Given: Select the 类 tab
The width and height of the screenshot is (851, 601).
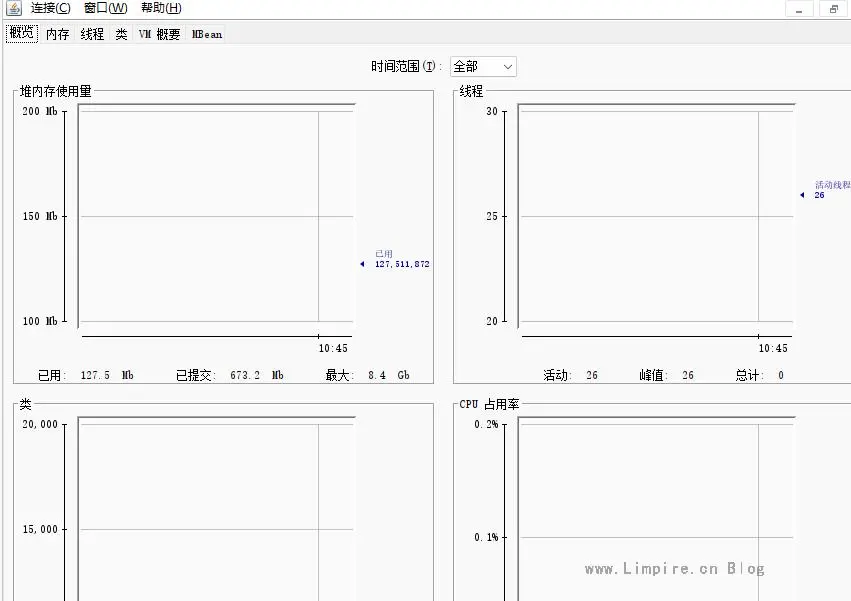Looking at the screenshot, I should point(121,34).
